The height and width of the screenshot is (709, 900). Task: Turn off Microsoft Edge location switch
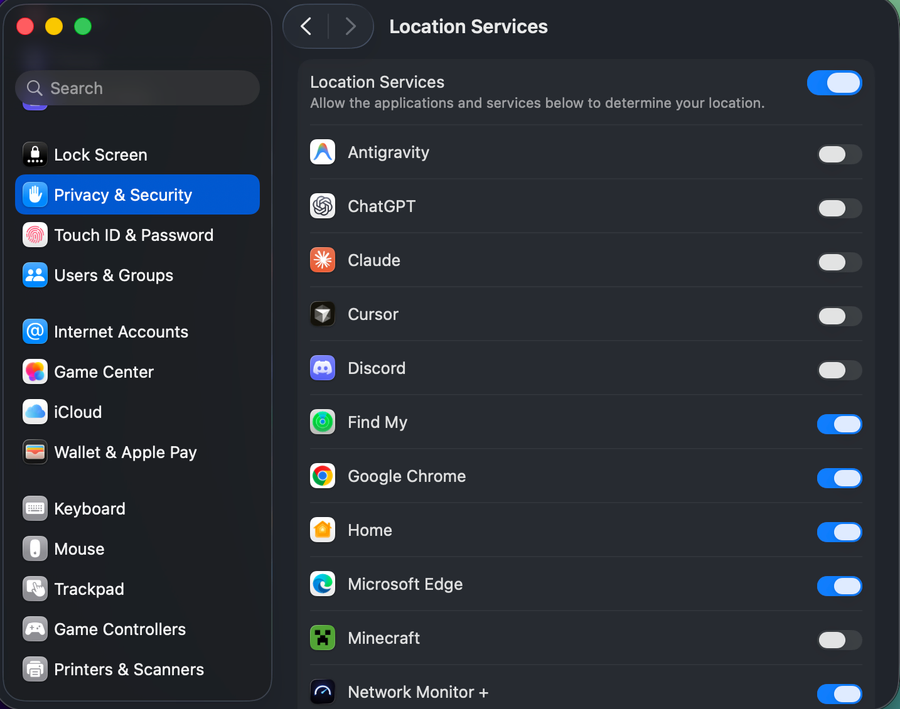839,586
